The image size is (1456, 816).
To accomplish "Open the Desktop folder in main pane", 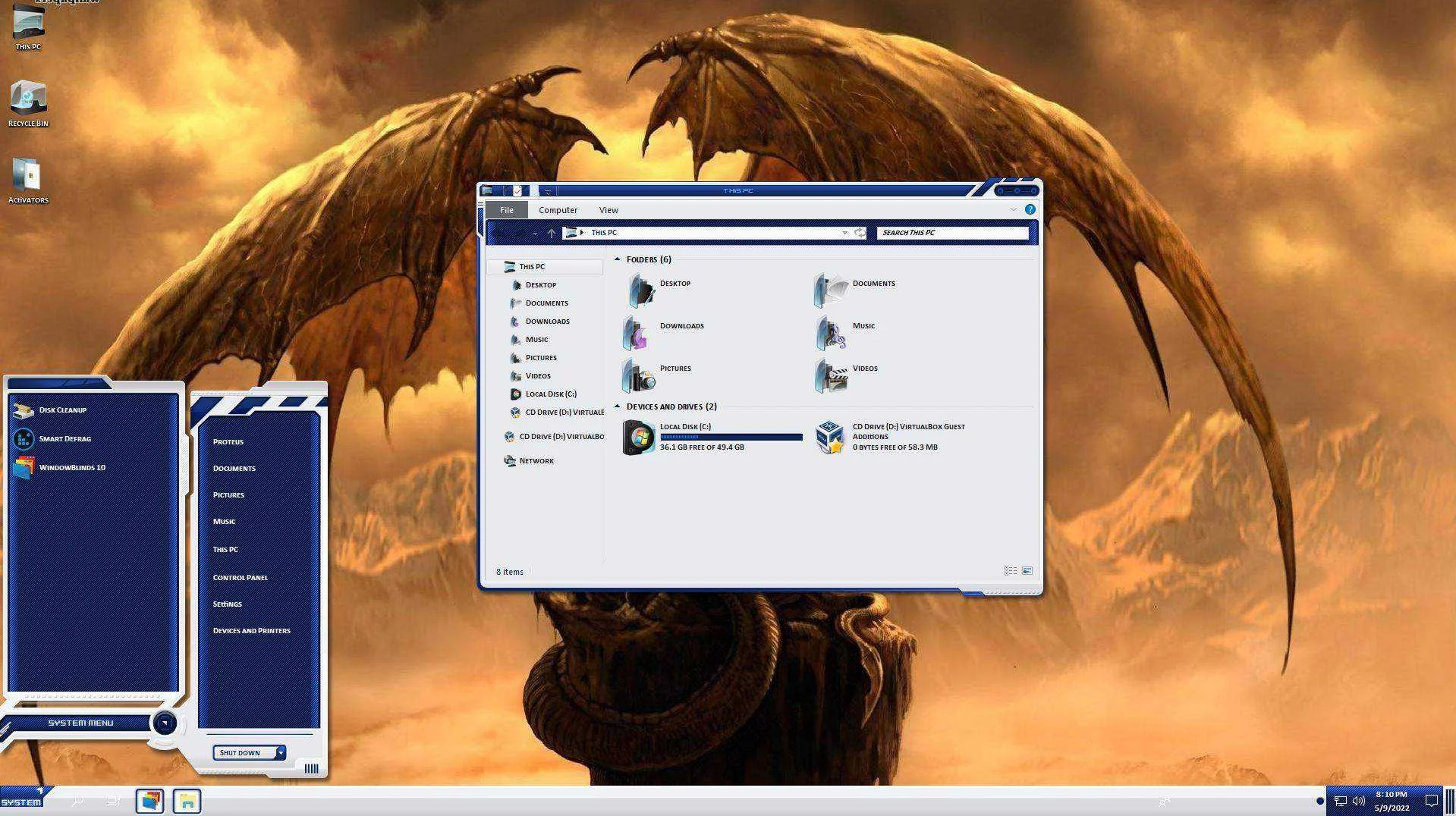I will coord(657,290).
